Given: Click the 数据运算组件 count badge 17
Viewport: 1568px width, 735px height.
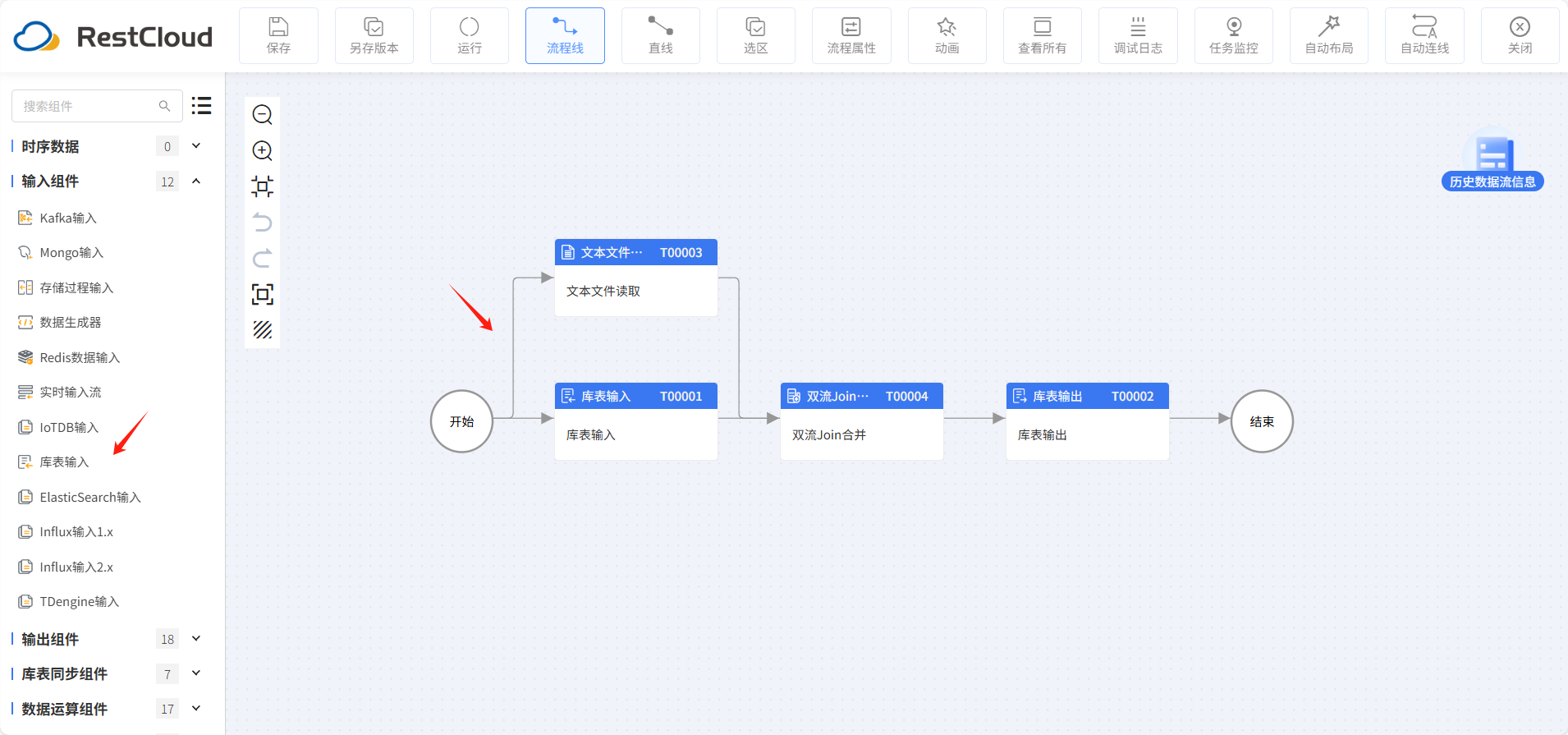Looking at the screenshot, I should pos(167,709).
